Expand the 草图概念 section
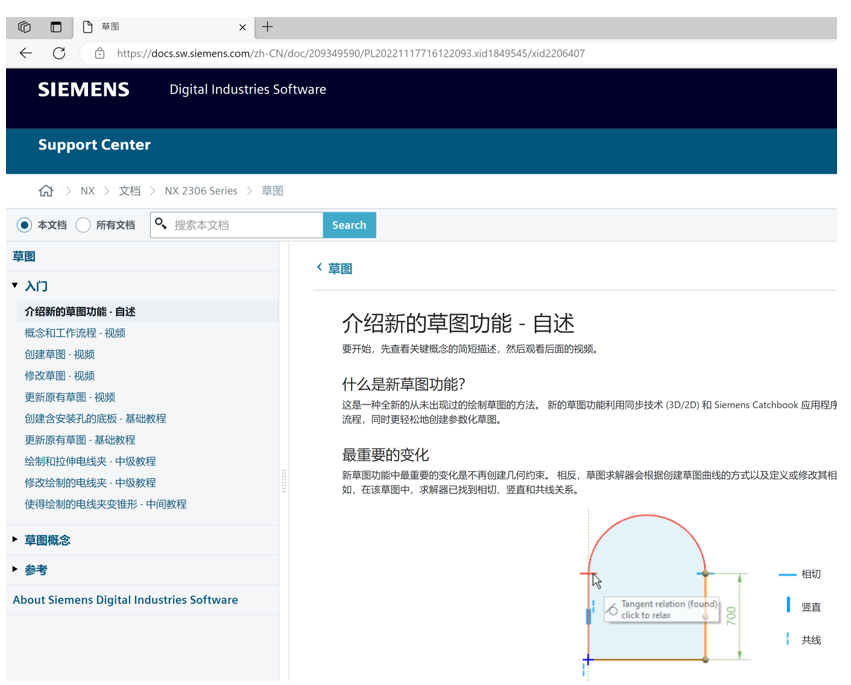 pyautogui.click(x=15, y=540)
